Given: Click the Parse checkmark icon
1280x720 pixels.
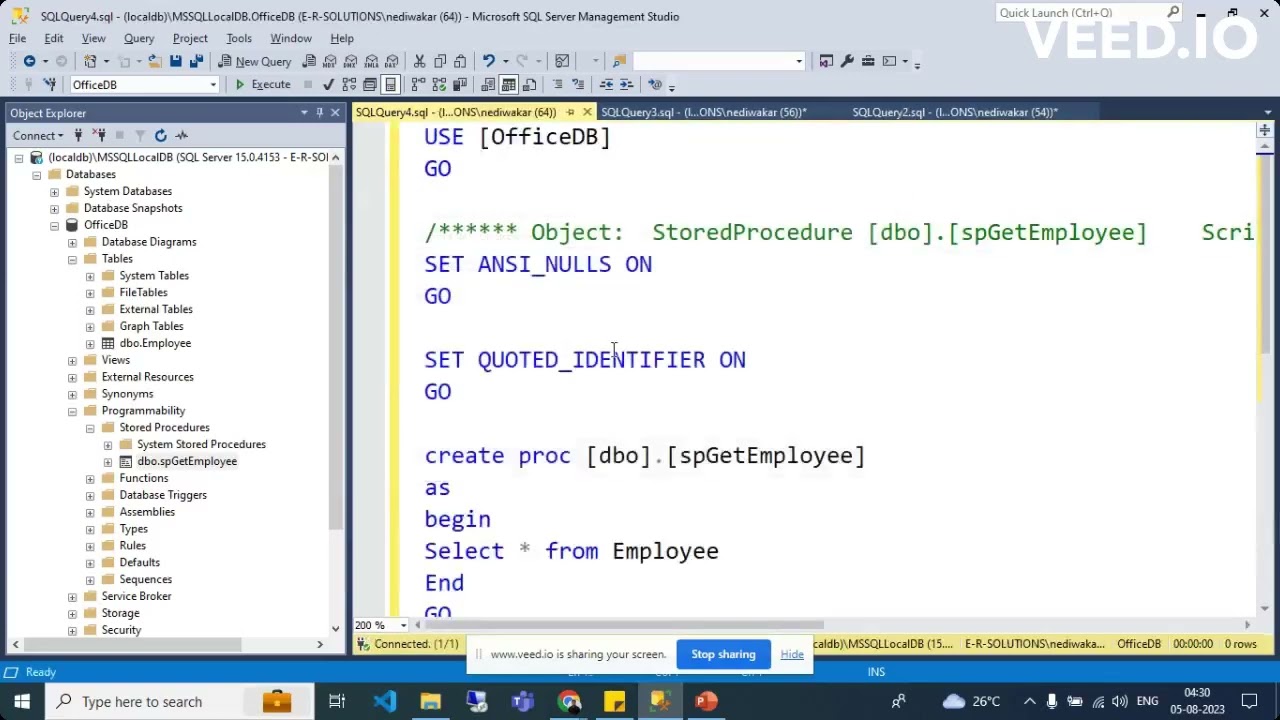Looking at the screenshot, I should click(x=328, y=84).
